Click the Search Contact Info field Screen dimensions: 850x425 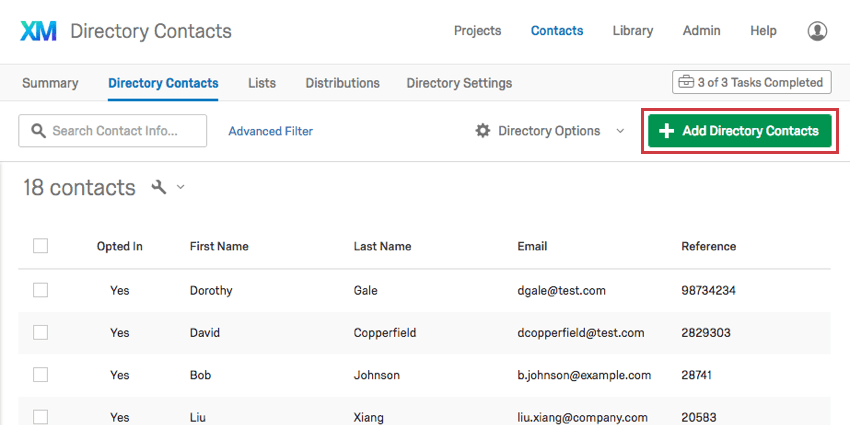[x=113, y=131]
